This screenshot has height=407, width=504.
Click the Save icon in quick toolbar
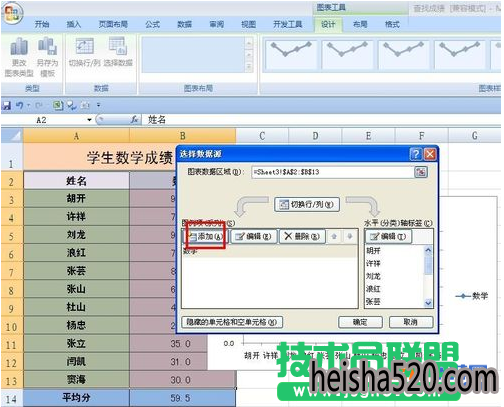tap(6, 106)
